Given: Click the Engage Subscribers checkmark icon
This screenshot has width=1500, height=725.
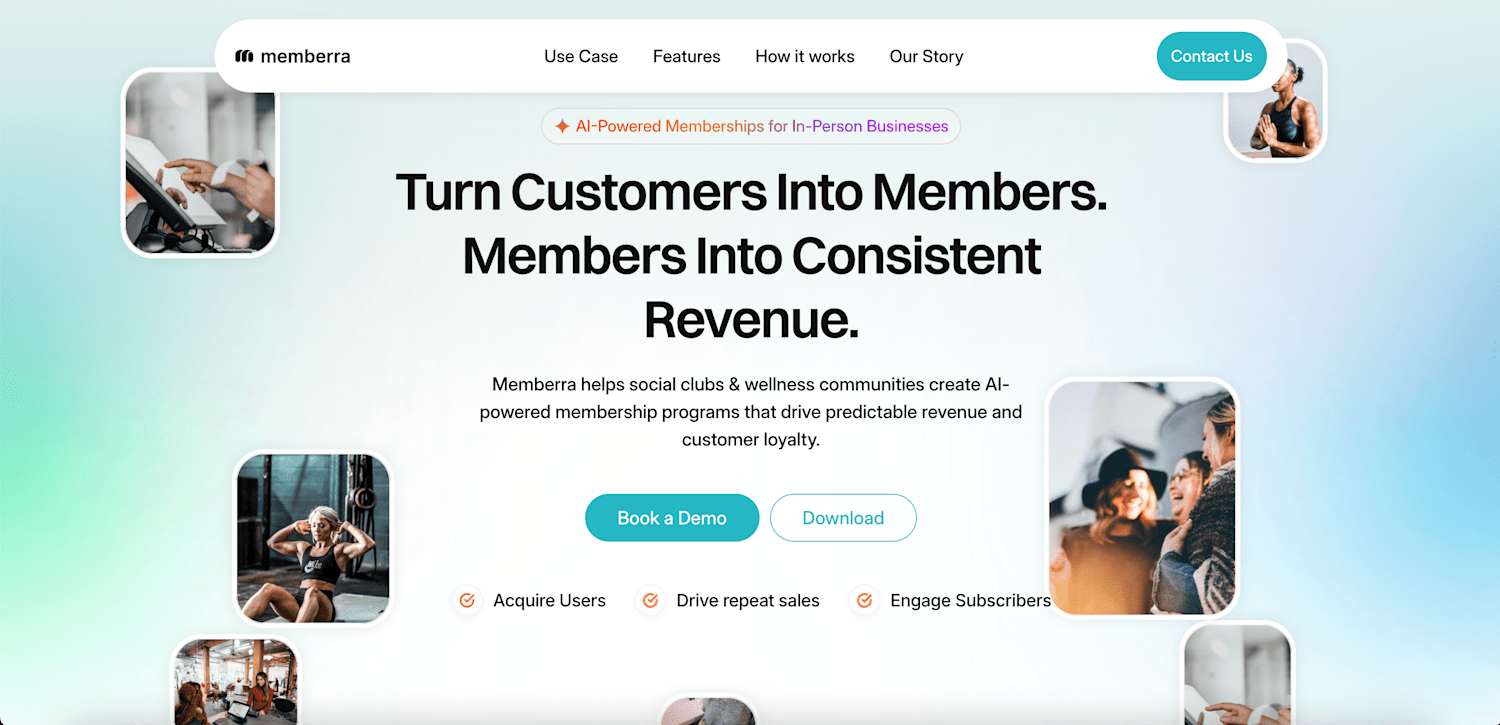Looking at the screenshot, I should pyautogui.click(x=864, y=600).
